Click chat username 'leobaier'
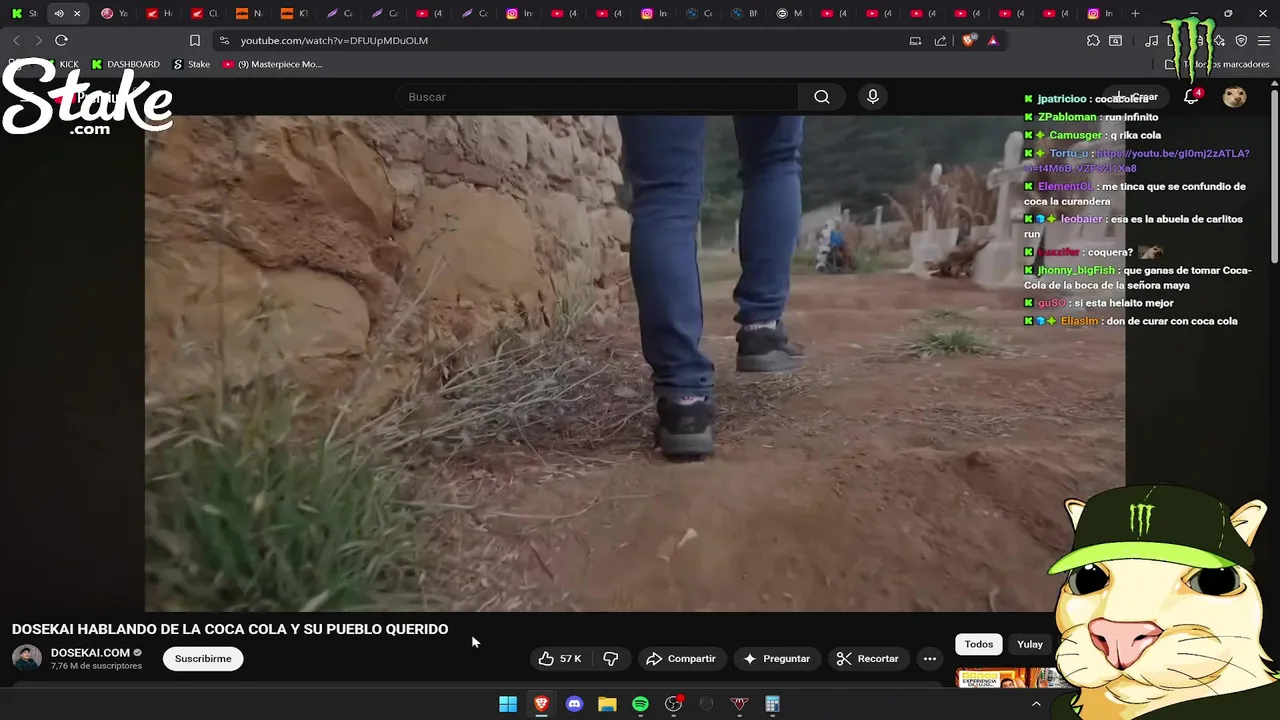 pos(1081,219)
